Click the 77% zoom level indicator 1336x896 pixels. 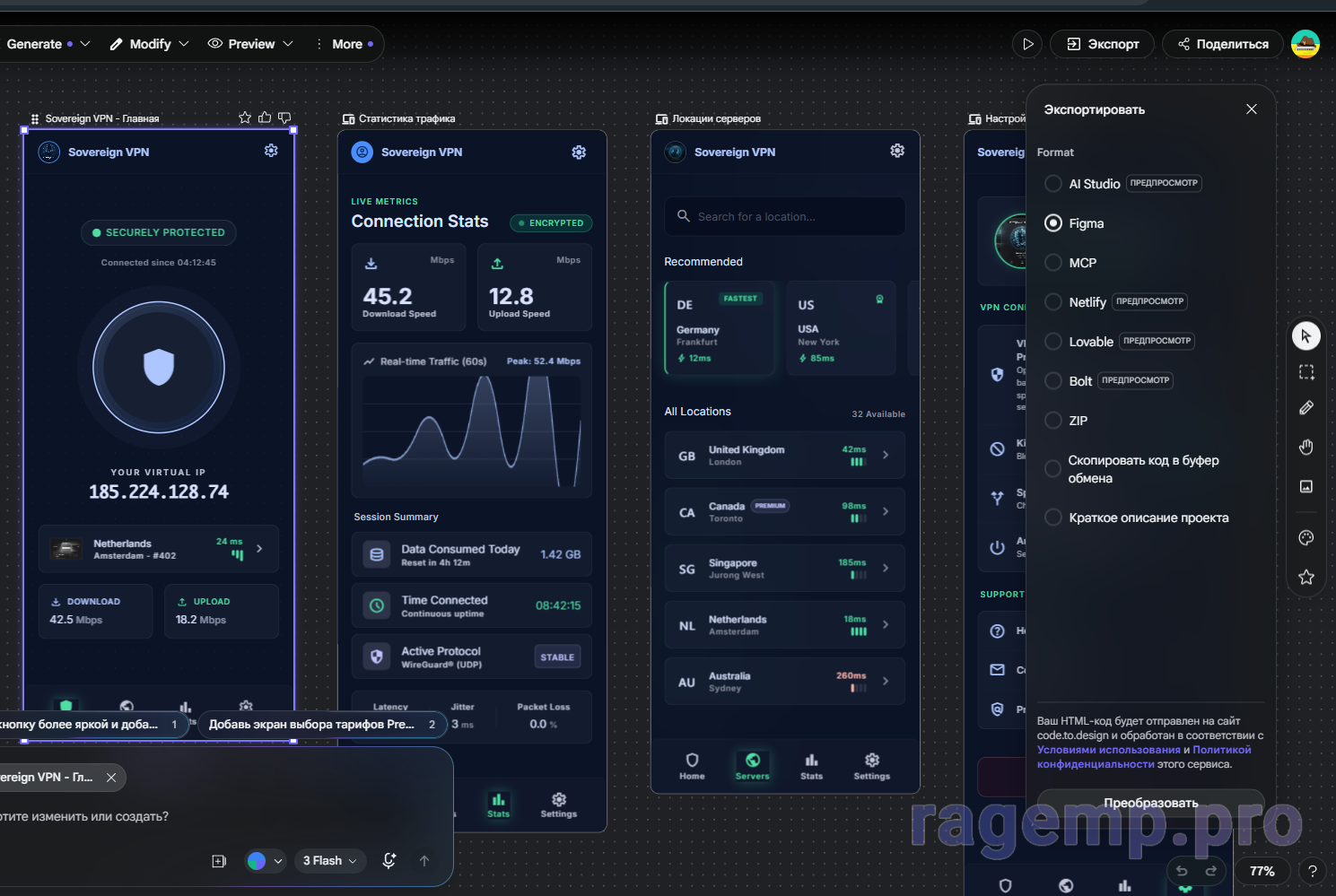(1262, 871)
